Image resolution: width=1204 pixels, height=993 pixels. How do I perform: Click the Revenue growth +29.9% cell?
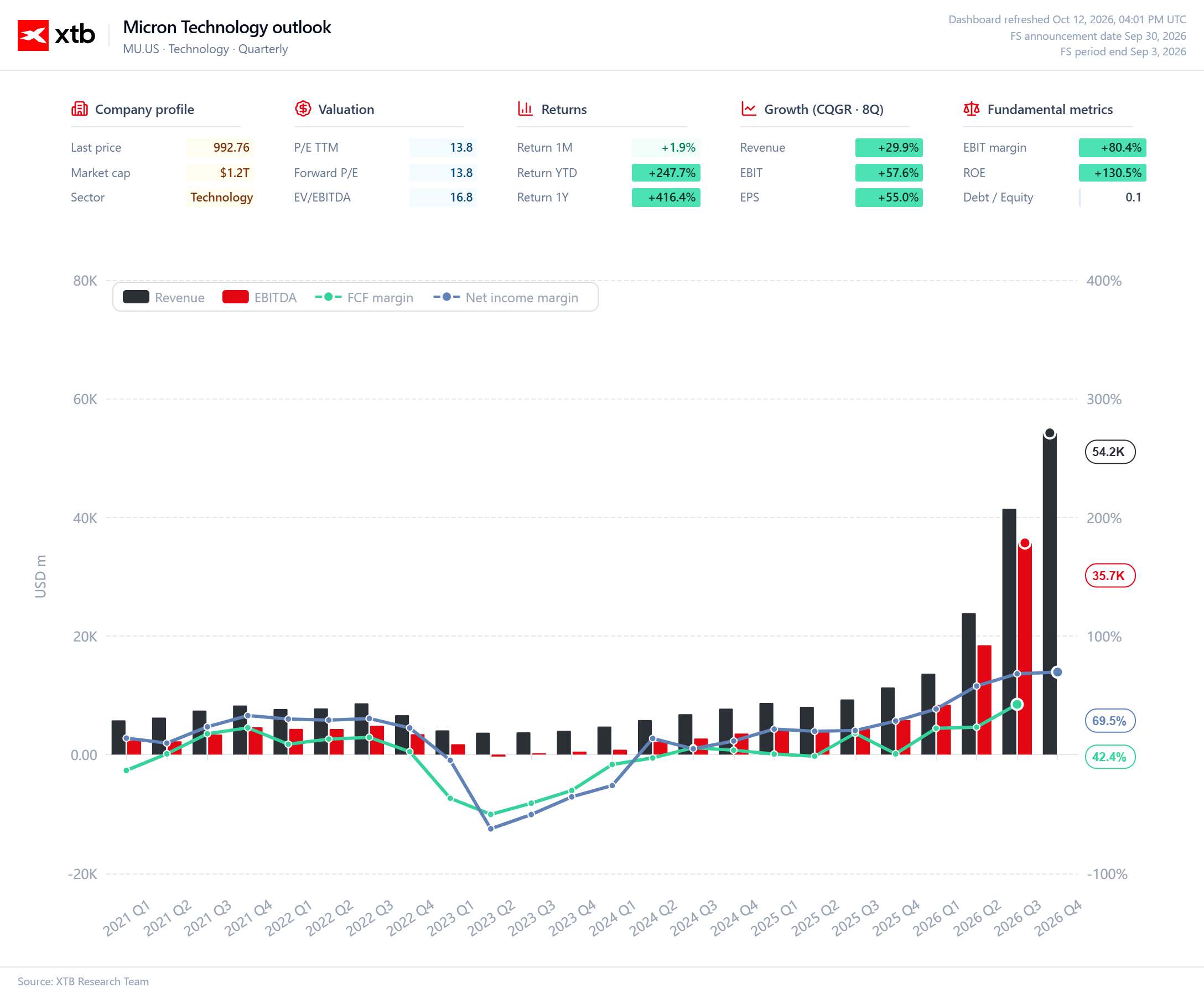[889, 148]
